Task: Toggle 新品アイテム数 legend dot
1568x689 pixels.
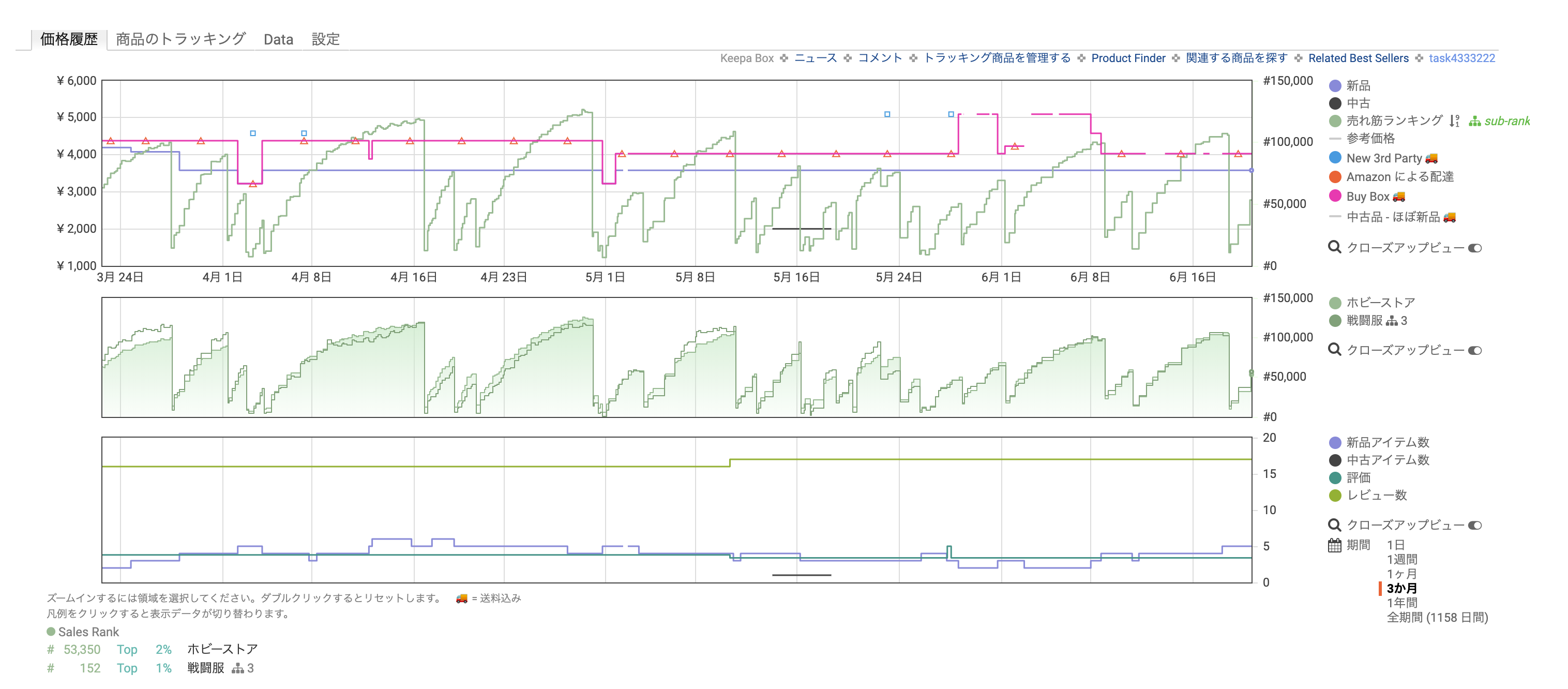Action: point(1335,442)
